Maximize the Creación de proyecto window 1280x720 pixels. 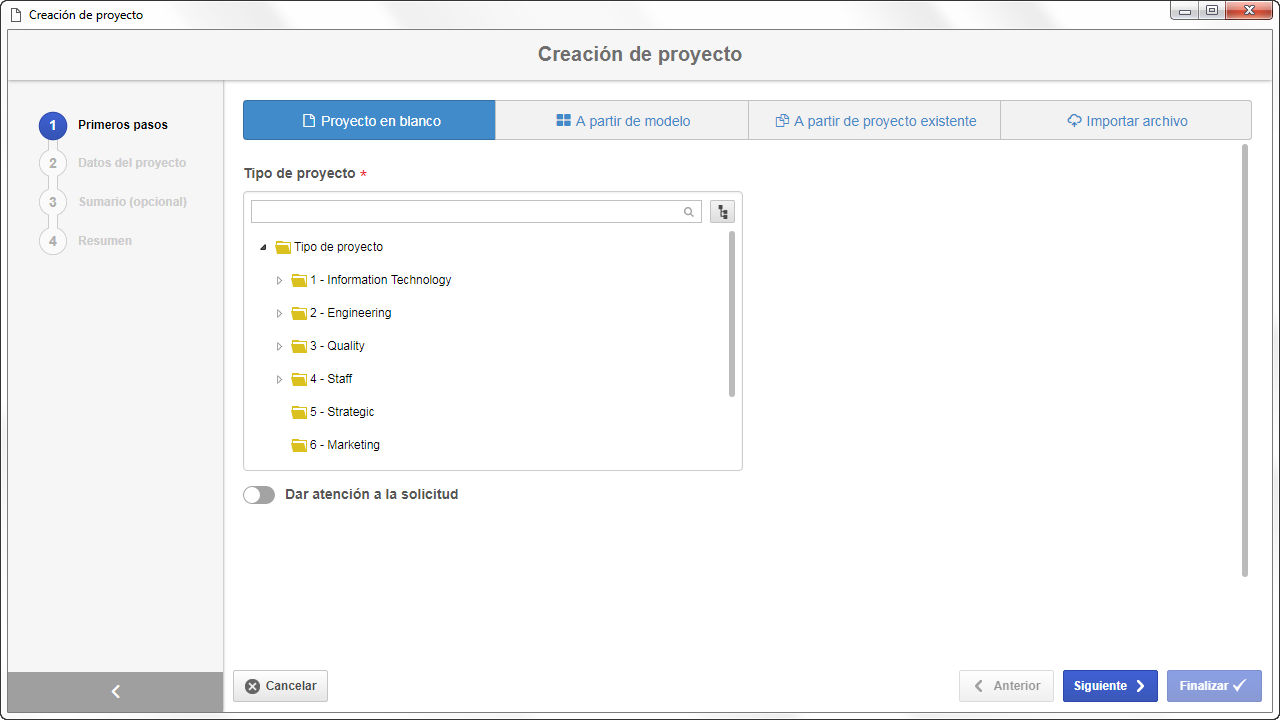point(1211,10)
